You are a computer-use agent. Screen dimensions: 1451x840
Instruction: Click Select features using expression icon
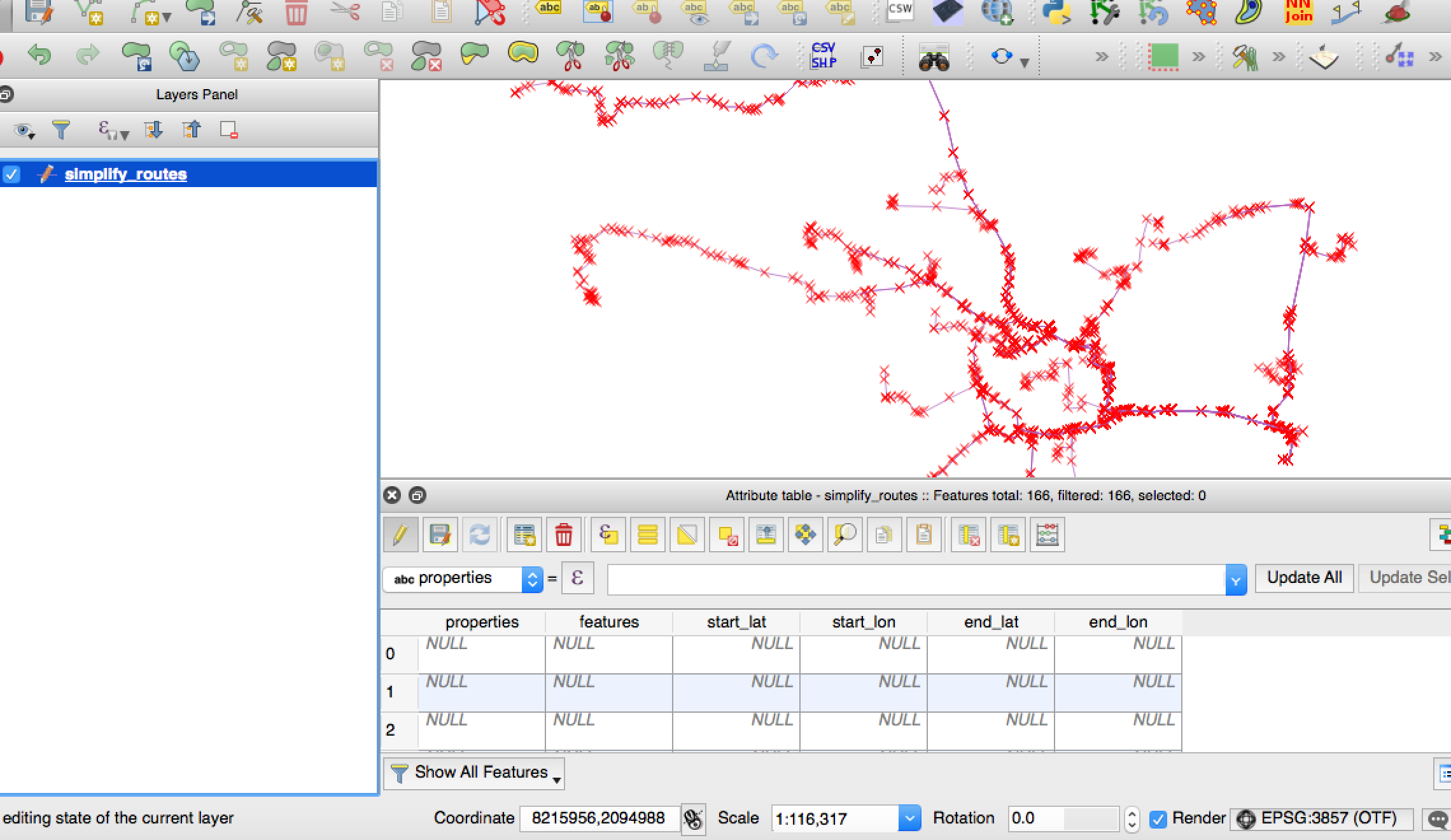pyautogui.click(x=608, y=535)
